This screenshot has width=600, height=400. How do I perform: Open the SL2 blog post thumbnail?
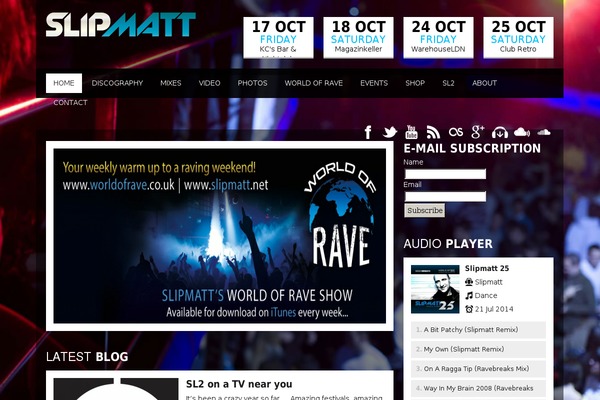[x=116, y=389]
